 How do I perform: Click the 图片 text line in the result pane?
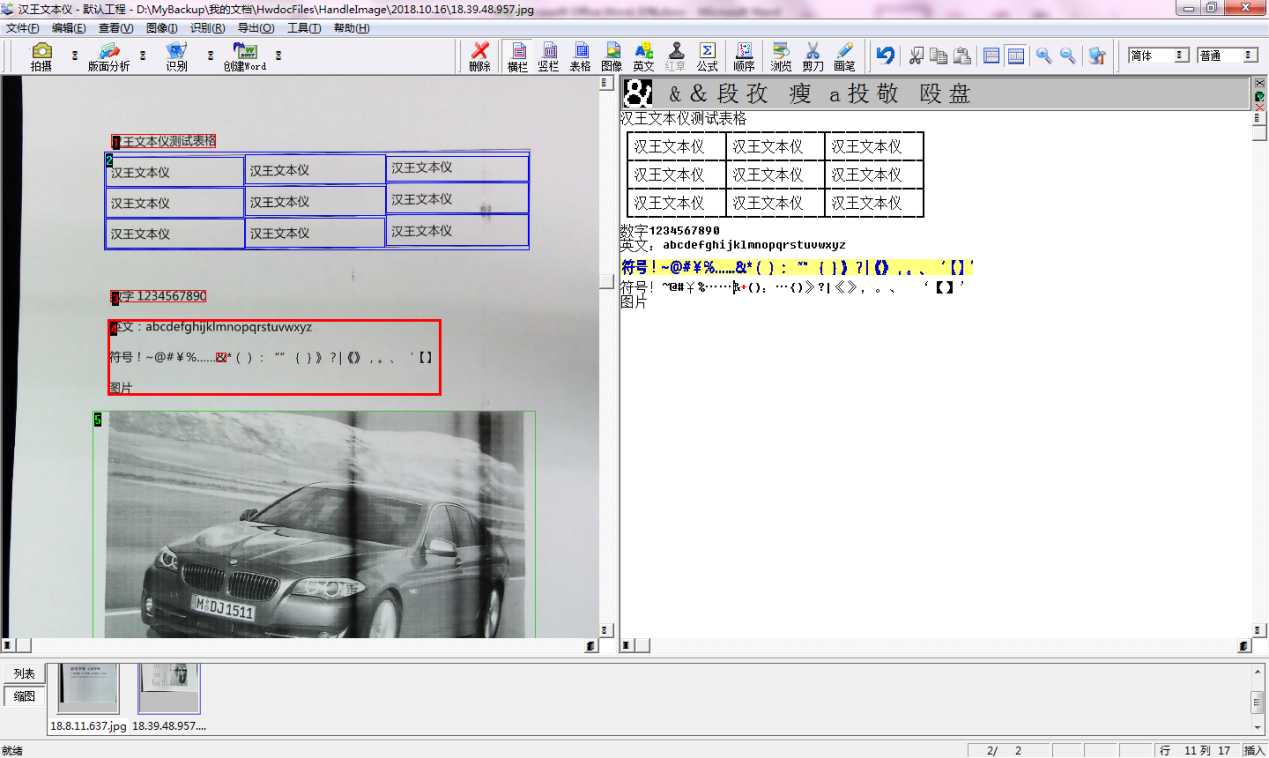tap(633, 301)
